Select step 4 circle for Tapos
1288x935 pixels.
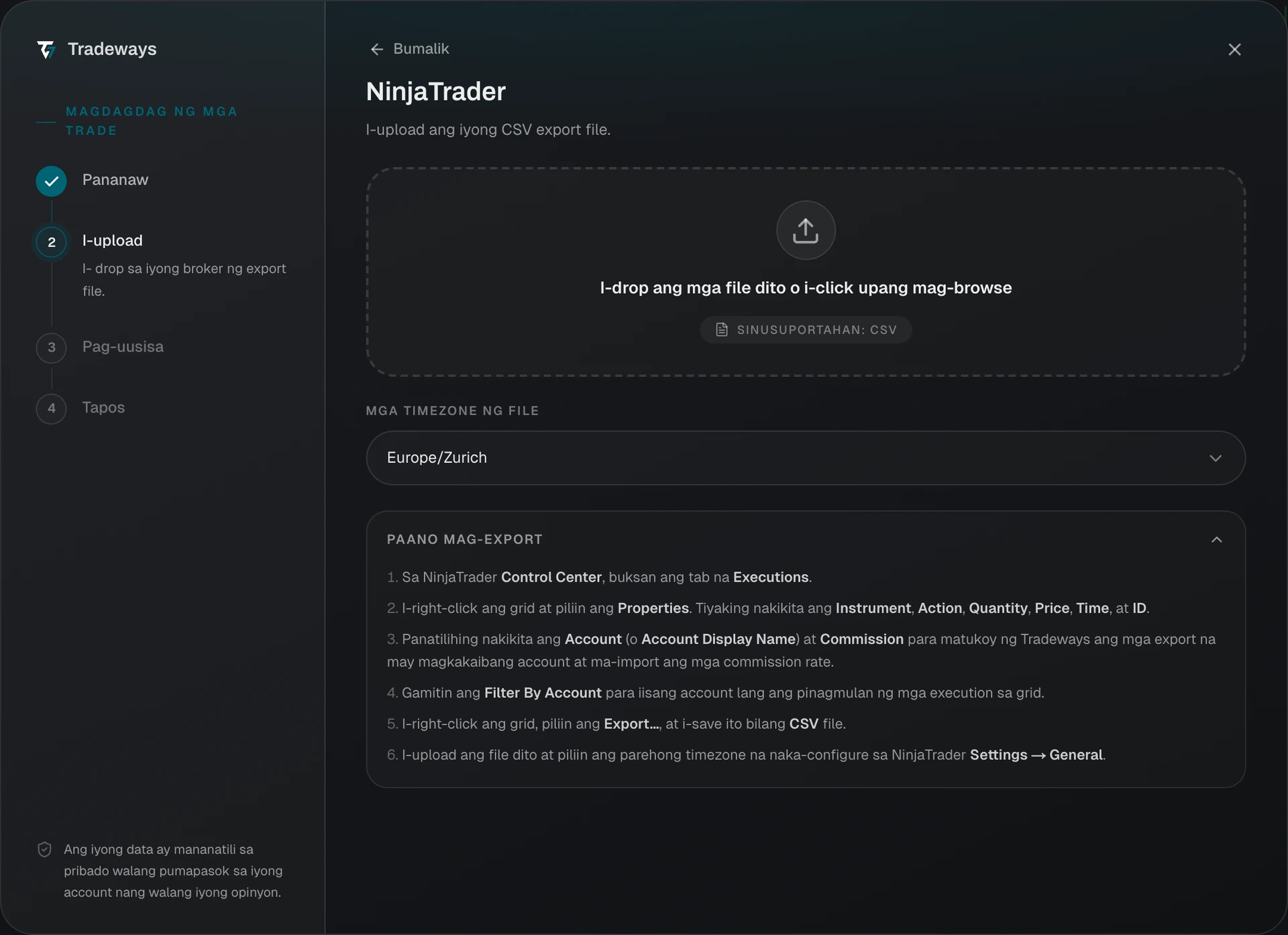[52, 408]
